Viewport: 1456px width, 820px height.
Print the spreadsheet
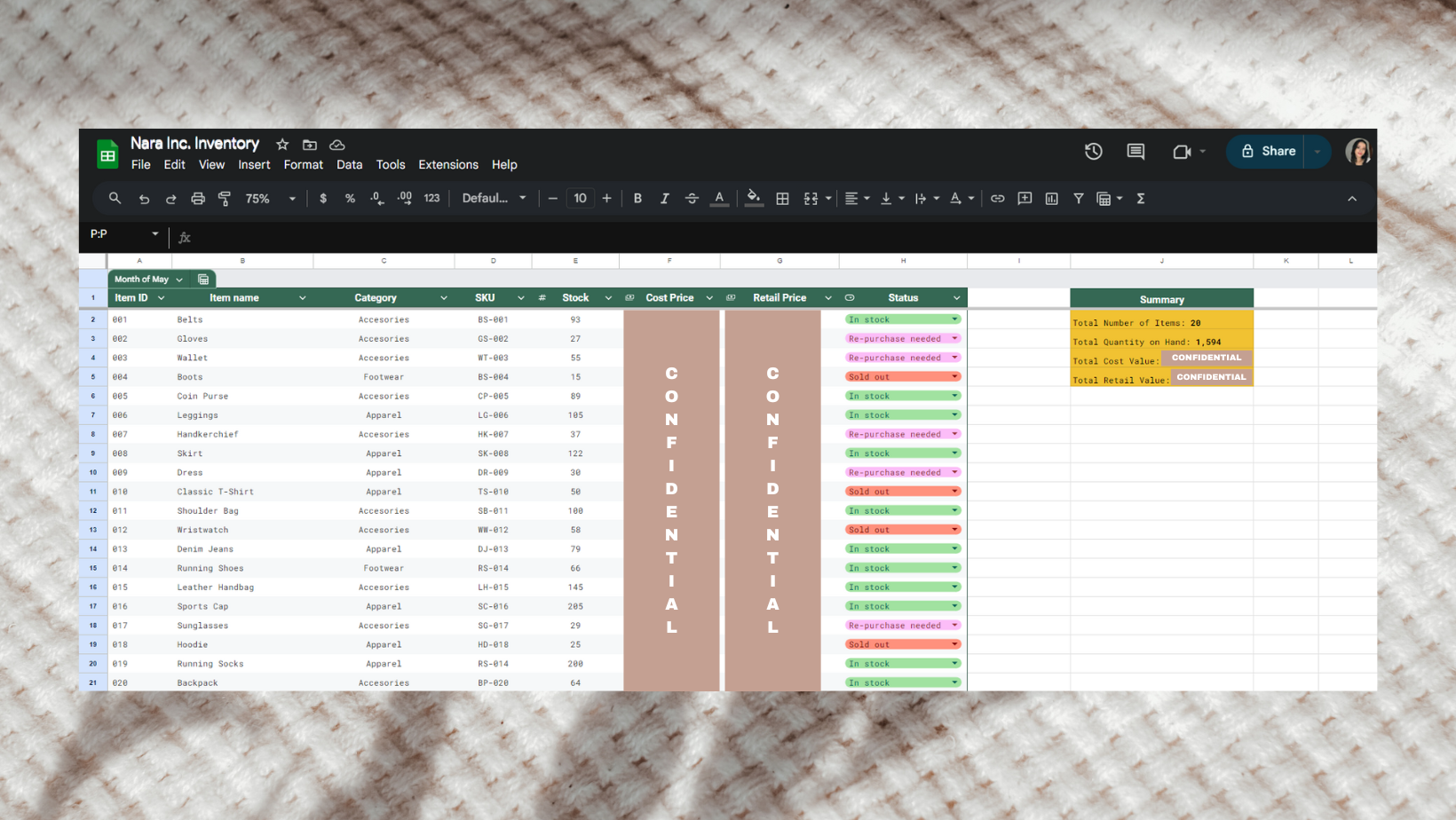click(198, 199)
